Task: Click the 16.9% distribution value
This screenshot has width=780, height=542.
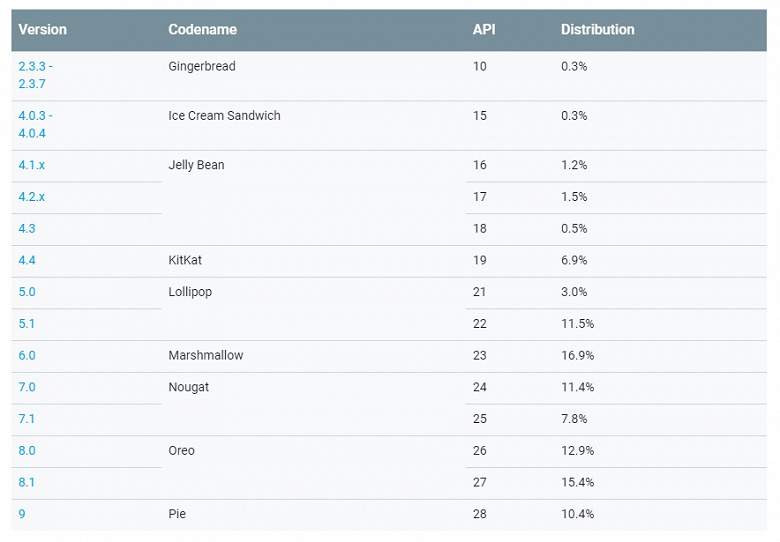Action: [577, 355]
